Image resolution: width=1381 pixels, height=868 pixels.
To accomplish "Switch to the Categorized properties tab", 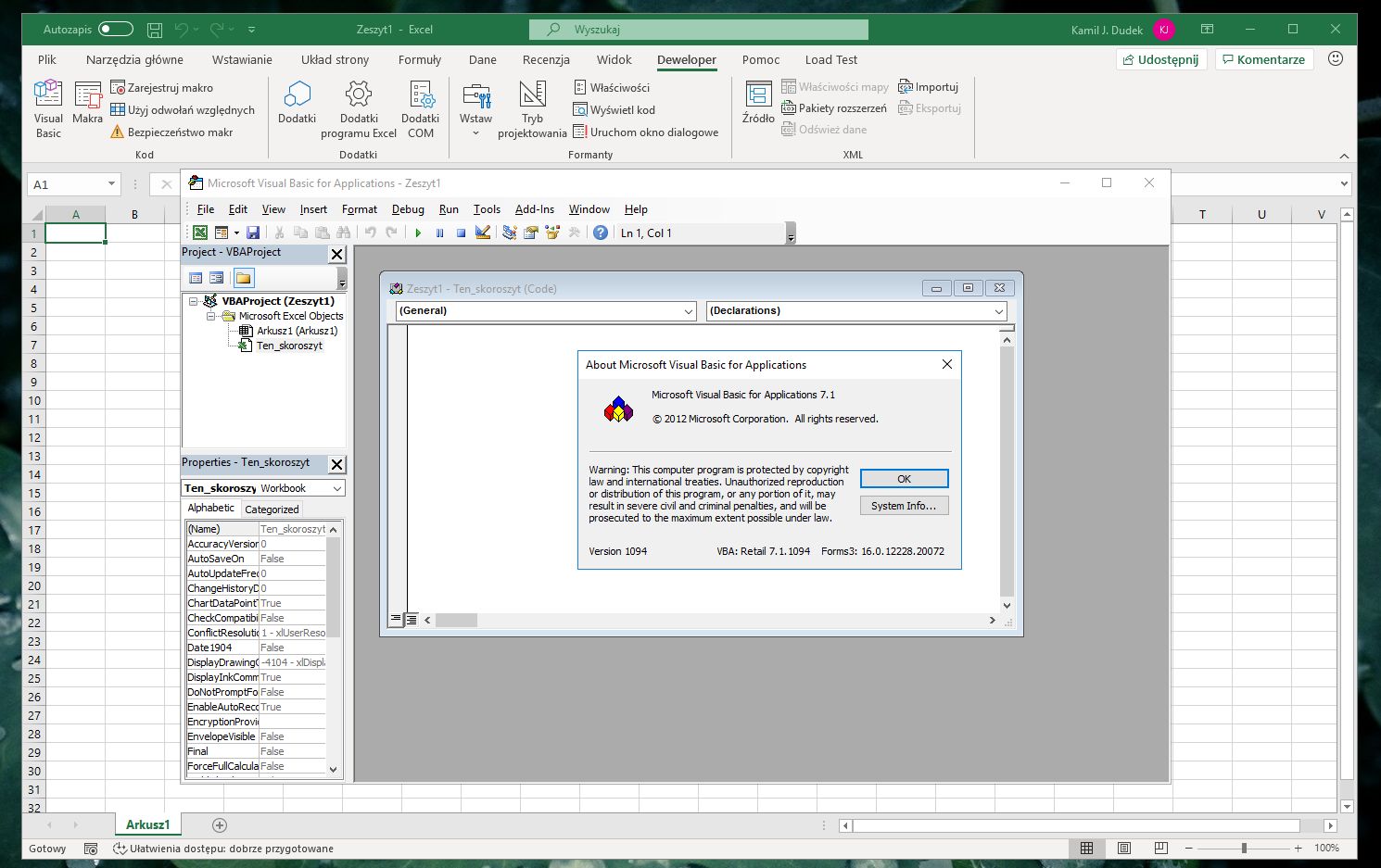I will (272, 509).
